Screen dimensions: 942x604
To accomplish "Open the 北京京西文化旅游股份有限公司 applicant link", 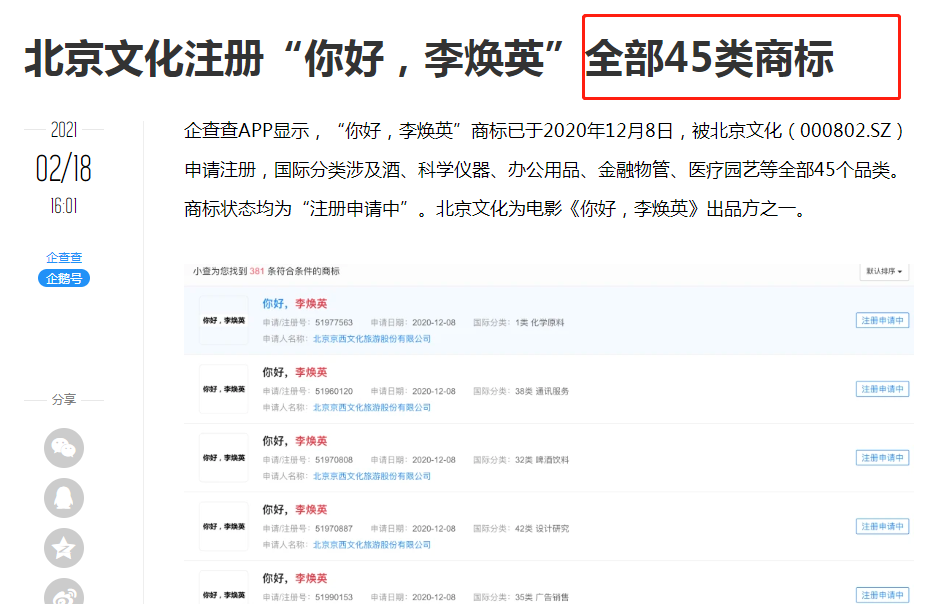I will (x=371, y=337).
